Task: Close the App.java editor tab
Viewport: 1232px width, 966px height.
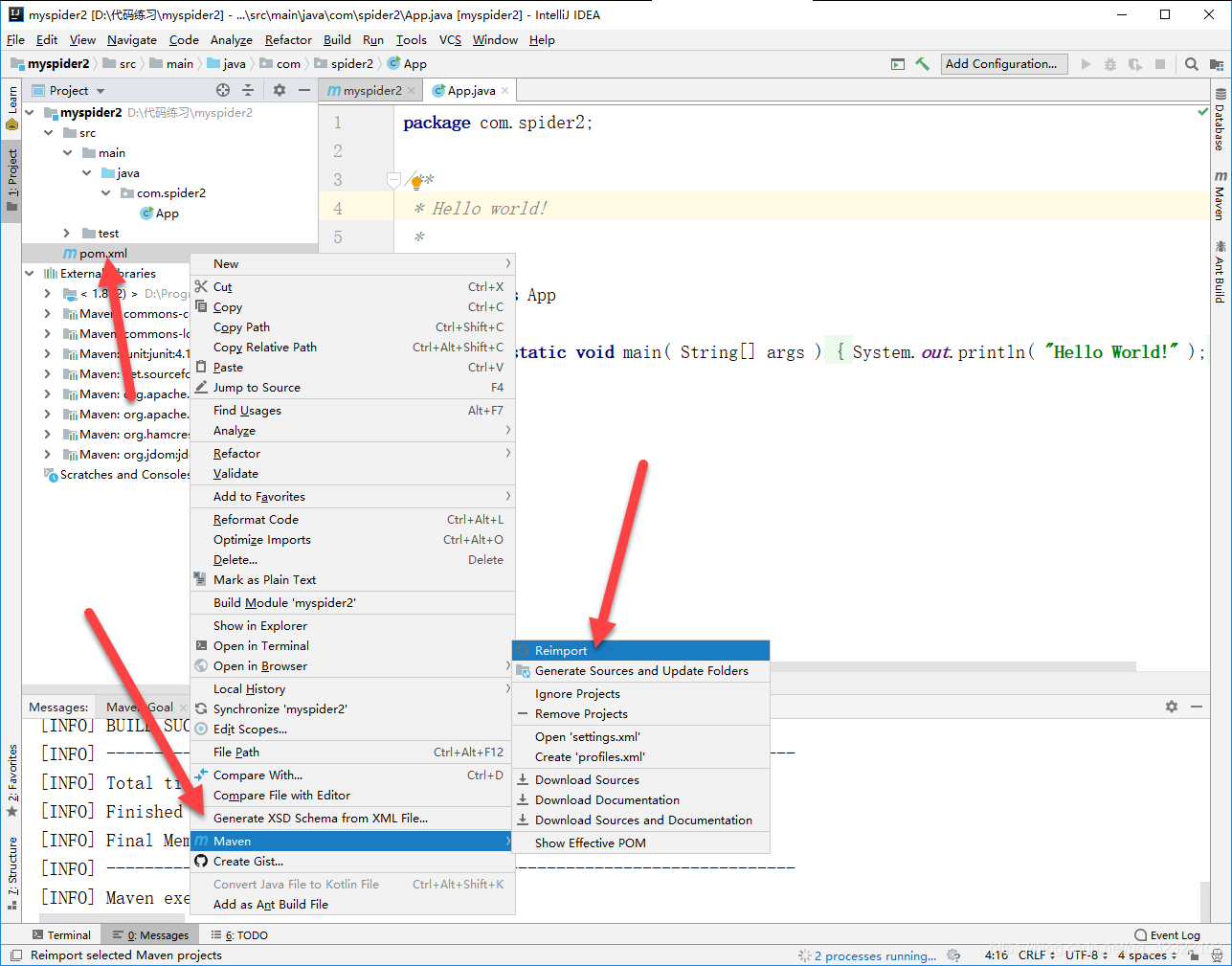Action: pyautogui.click(x=505, y=91)
